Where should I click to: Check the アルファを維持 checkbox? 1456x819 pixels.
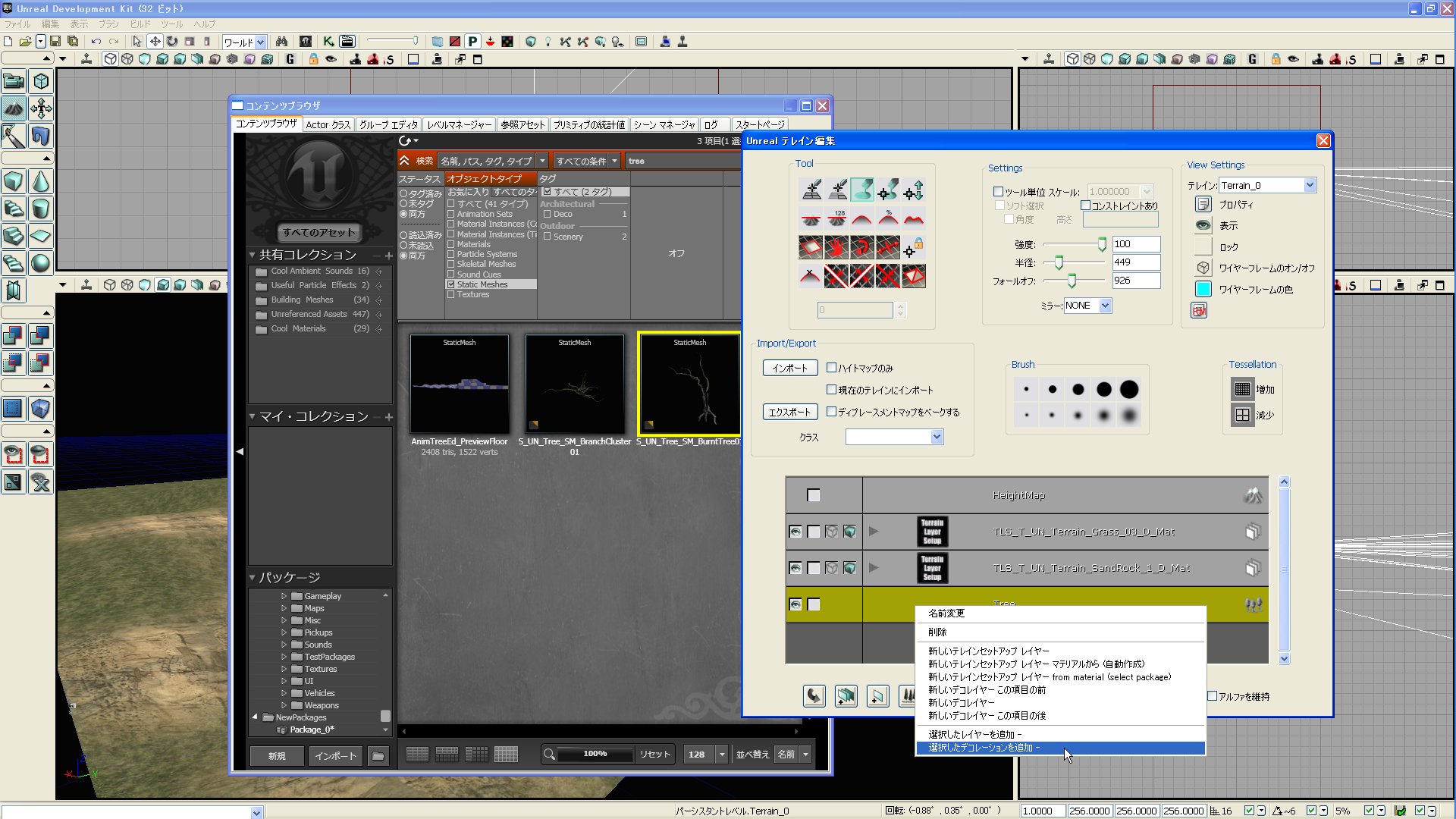pyautogui.click(x=1213, y=696)
